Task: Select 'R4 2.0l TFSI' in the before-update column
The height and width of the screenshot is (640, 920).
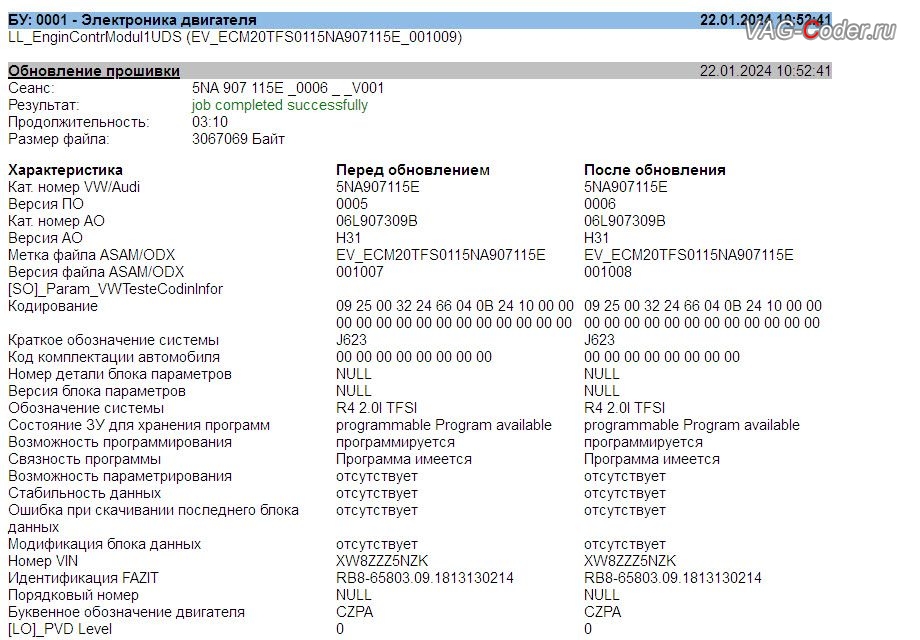Action: pos(376,408)
